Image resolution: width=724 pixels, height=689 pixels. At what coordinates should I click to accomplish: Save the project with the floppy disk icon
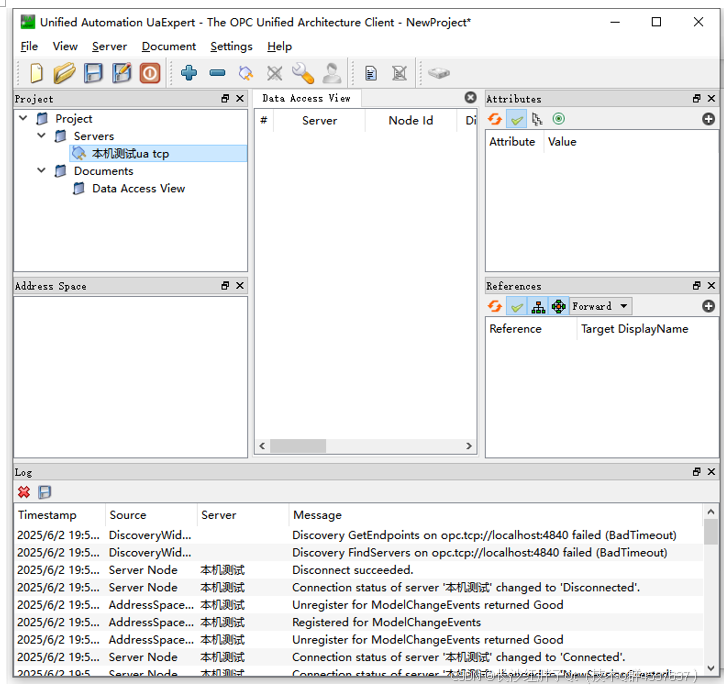[x=93, y=73]
